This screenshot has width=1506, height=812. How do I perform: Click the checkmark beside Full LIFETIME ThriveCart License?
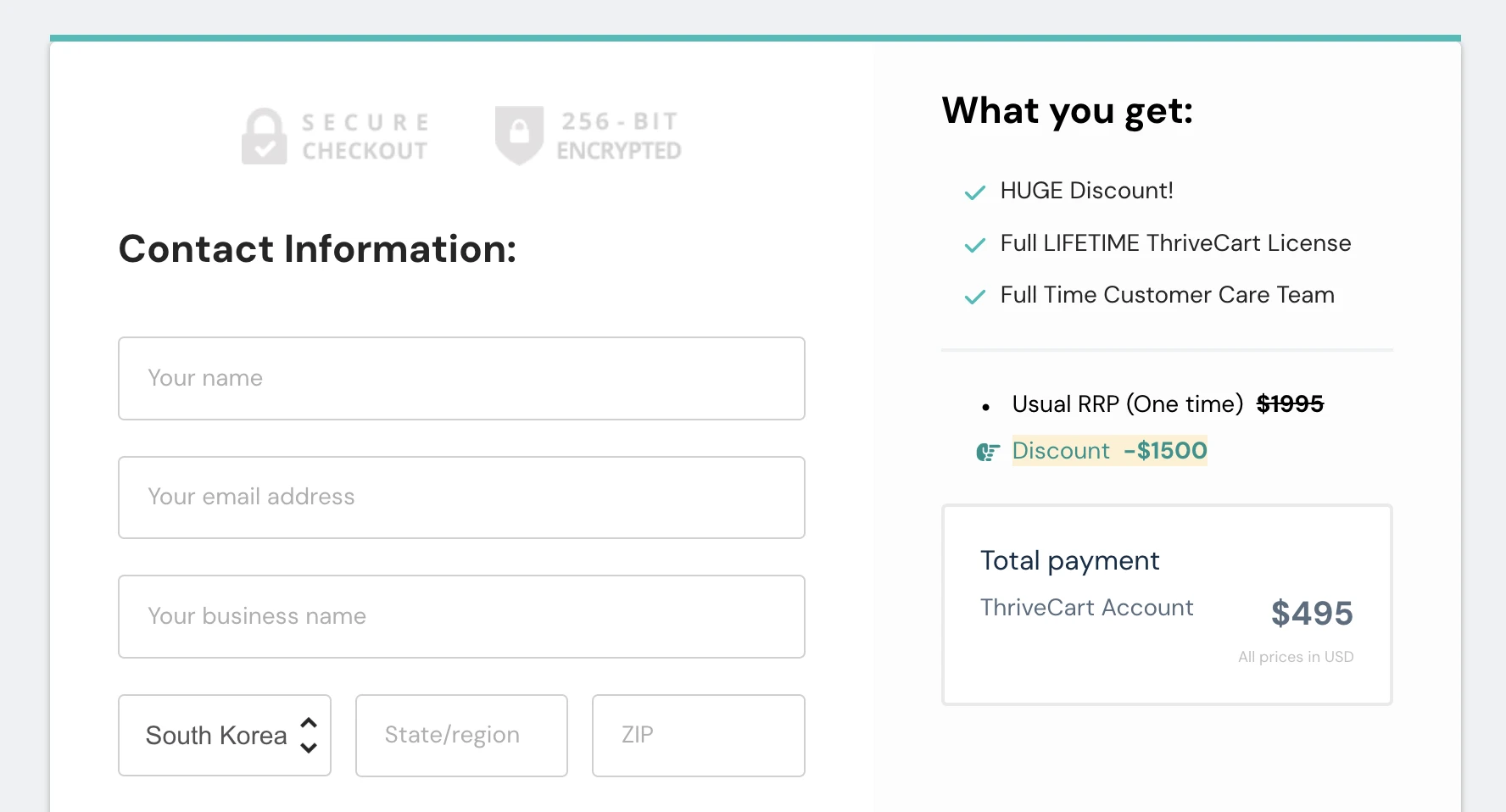click(975, 245)
